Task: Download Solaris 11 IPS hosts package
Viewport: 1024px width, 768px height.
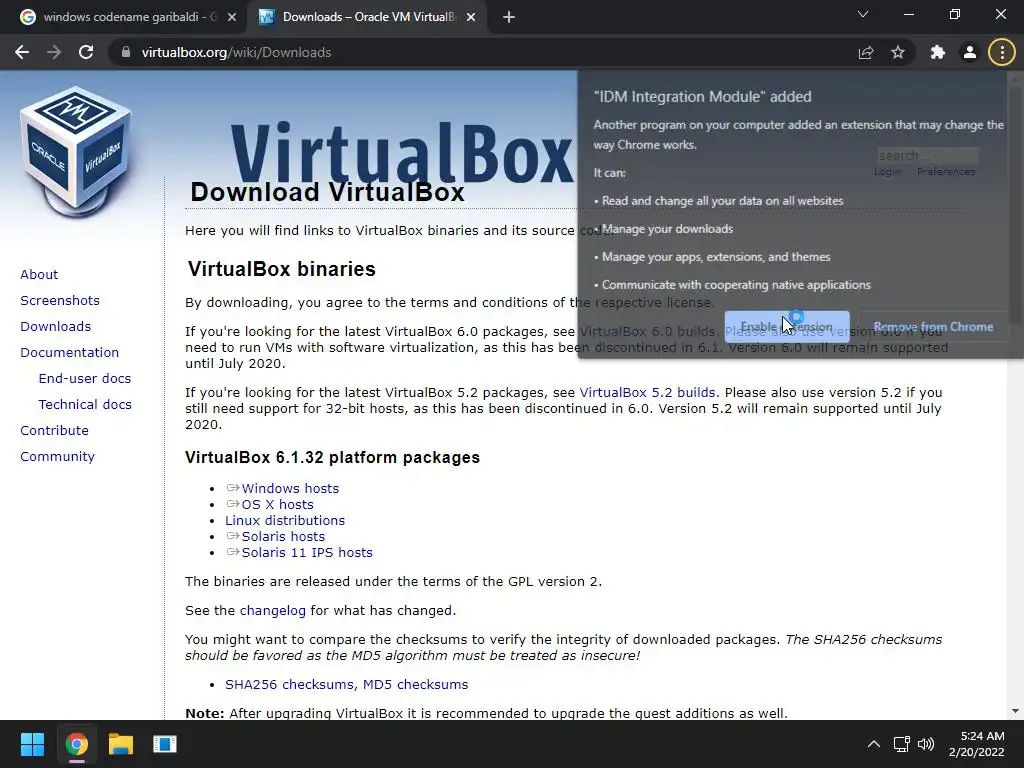Action: 307,552
